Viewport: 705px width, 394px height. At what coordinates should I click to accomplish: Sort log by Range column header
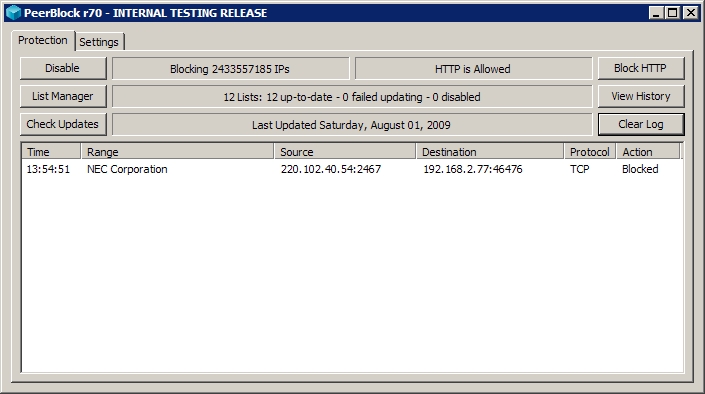177,152
